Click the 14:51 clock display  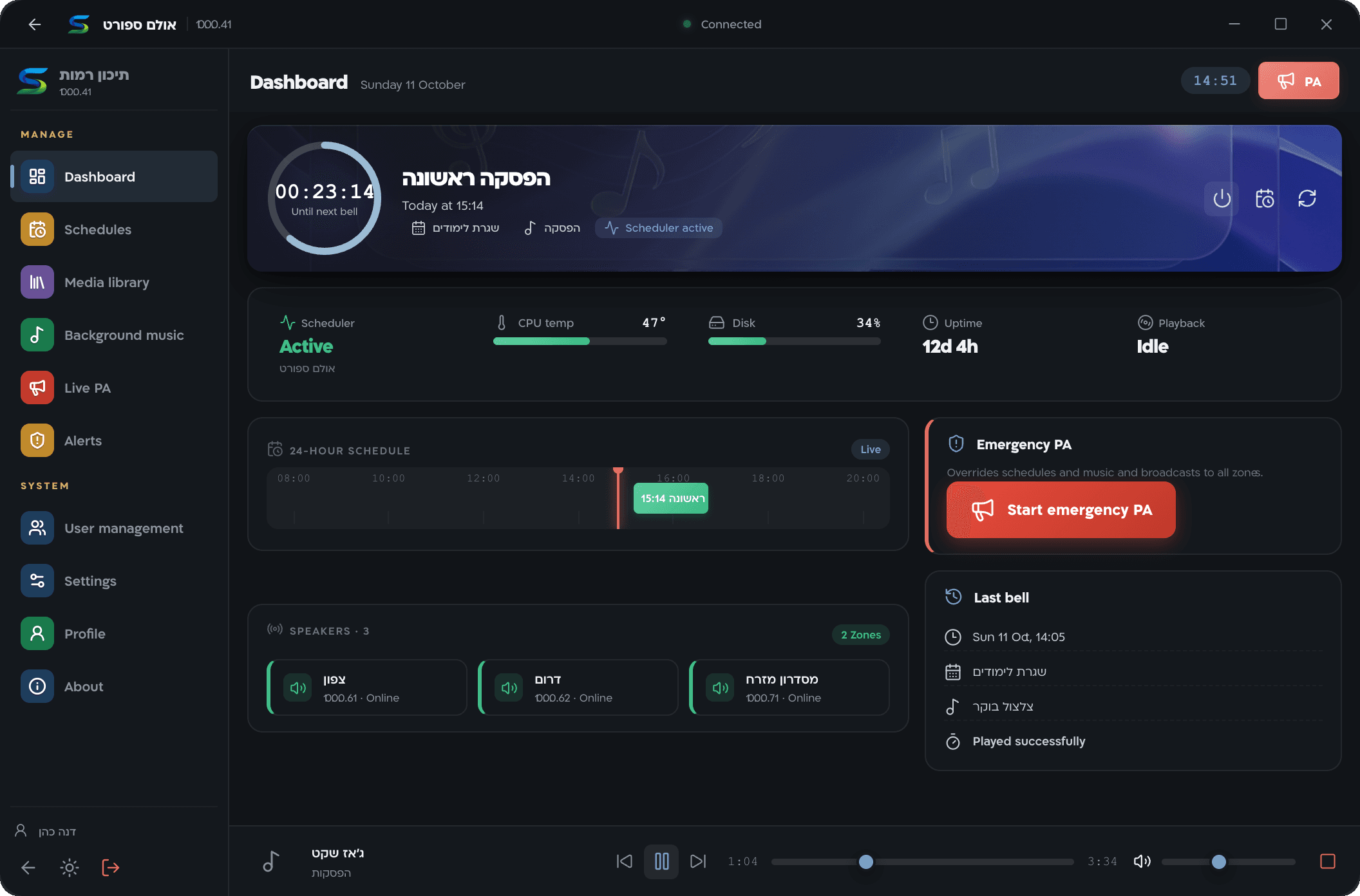(x=1215, y=80)
